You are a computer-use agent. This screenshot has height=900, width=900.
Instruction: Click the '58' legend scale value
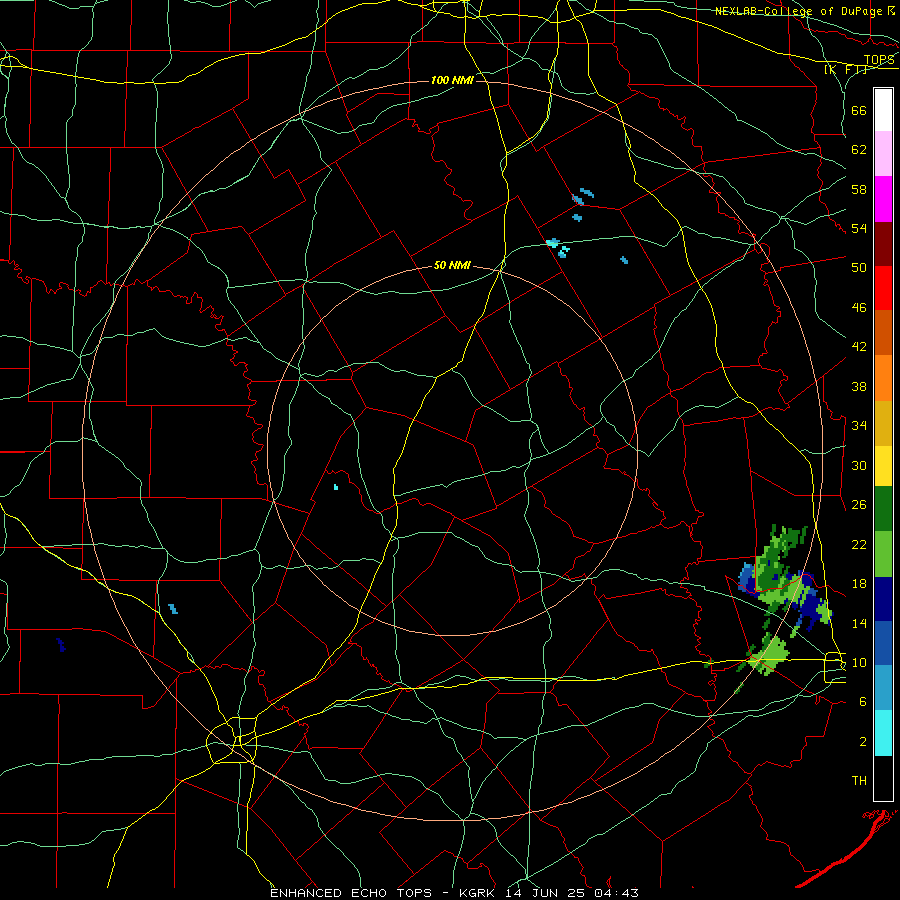click(x=859, y=189)
